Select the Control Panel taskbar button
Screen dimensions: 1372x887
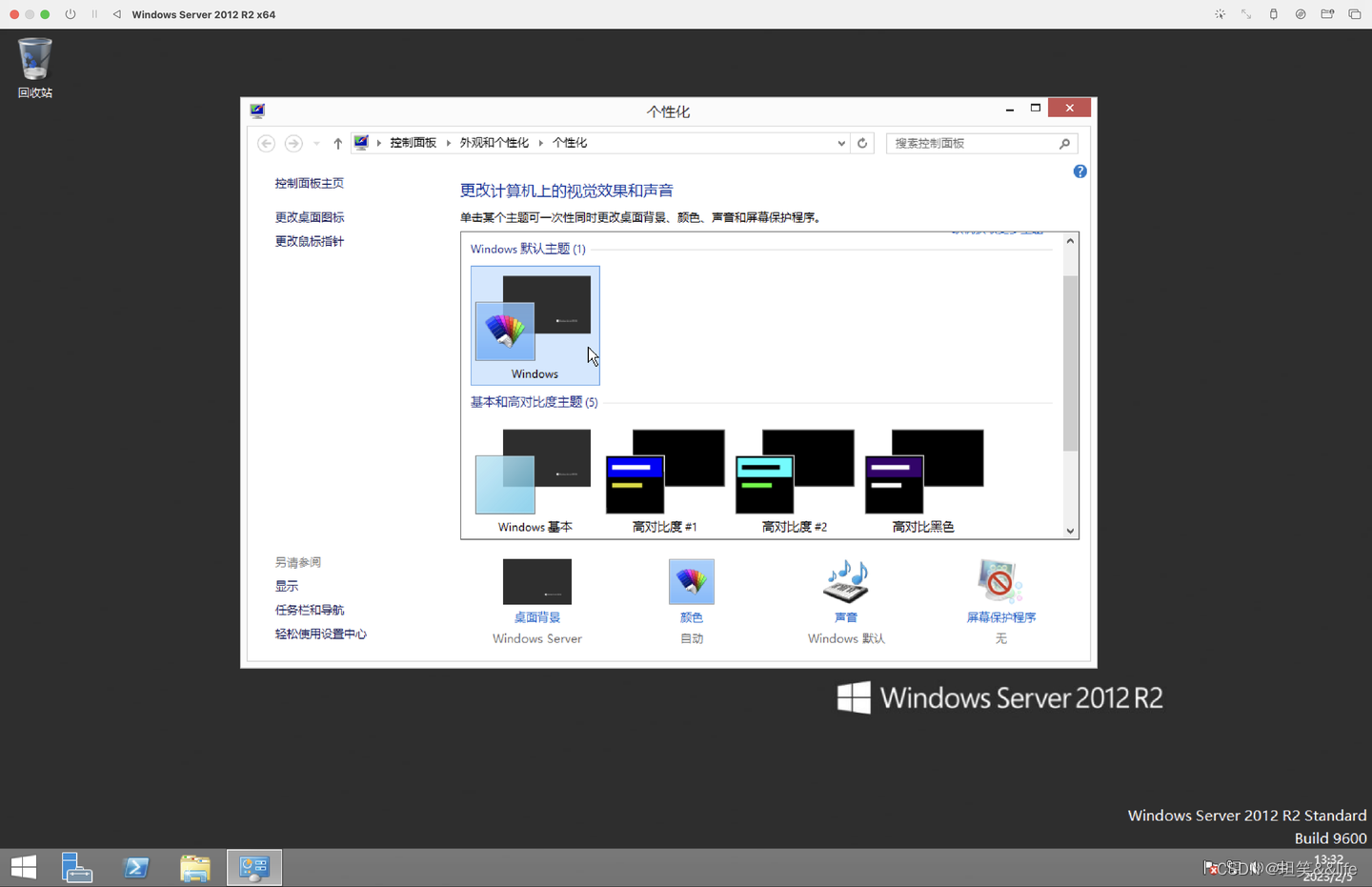click(254, 867)
